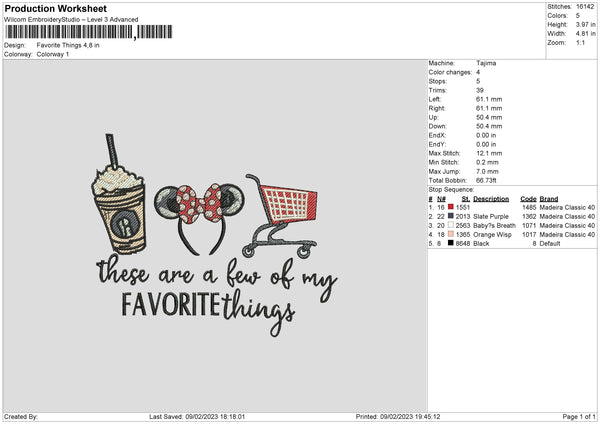The width and height of the screenshot is (600, 424).
Task: Click the Slate Purple color swatch
Action: (x=450, y=216)
